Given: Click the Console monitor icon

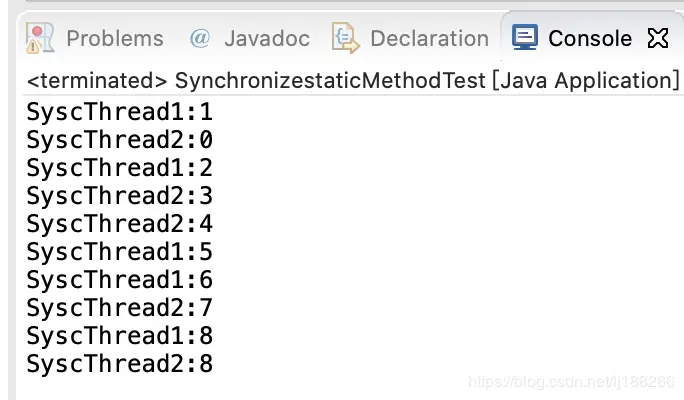Looking at the screenshot, I should point(525,38).
